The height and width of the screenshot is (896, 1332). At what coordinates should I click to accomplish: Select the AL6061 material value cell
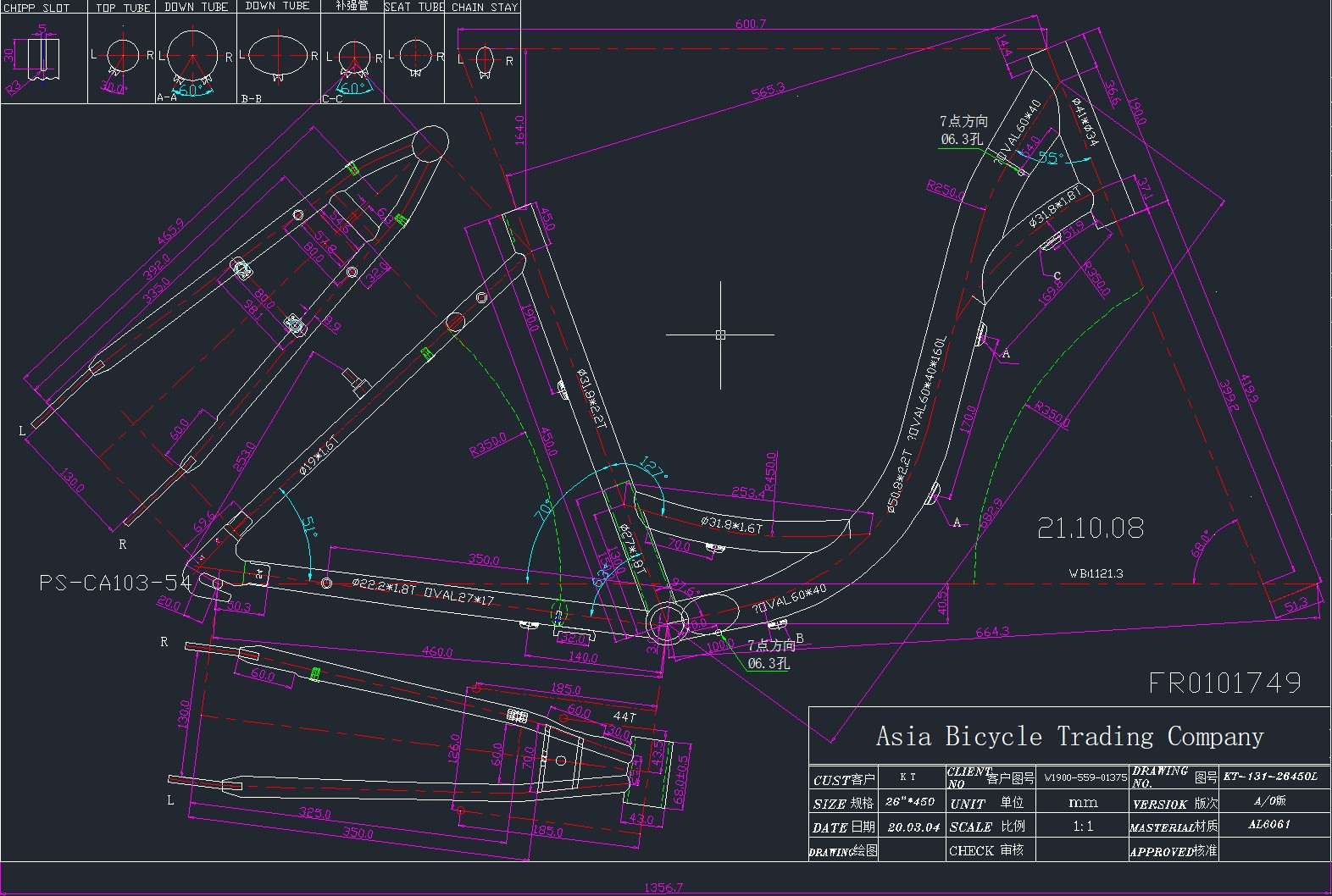click(x=1270, y=825)
